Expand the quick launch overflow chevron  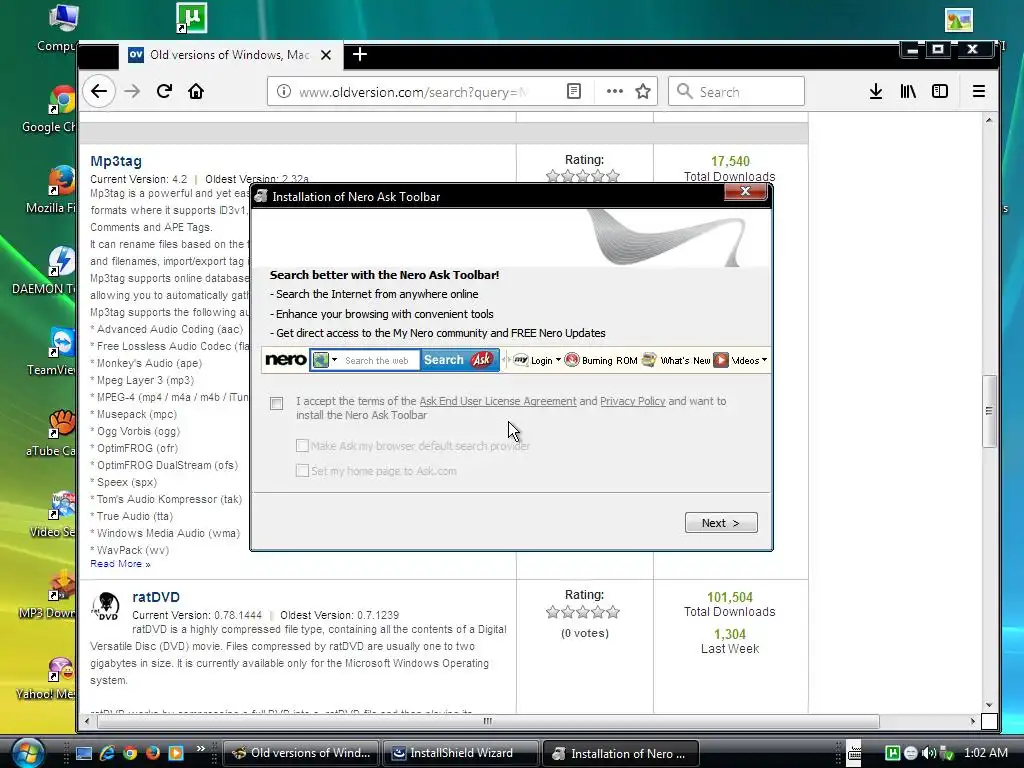[x=200, y=749]
